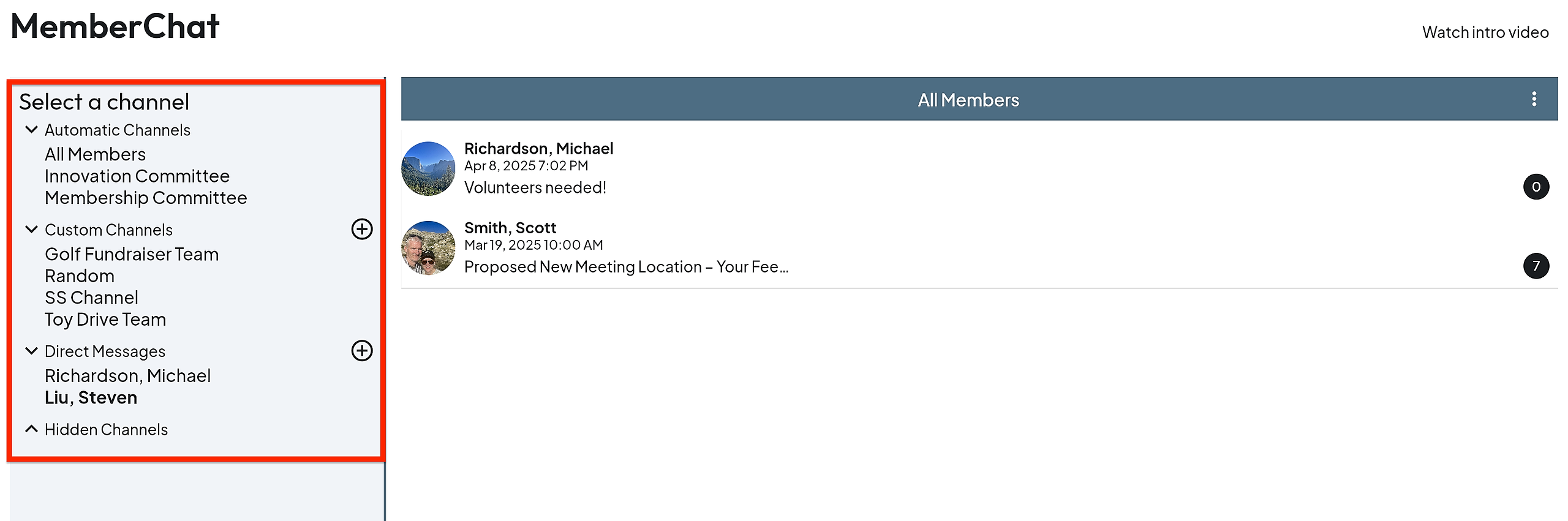Select the Membership Committee channel

(x=146, y=198)
